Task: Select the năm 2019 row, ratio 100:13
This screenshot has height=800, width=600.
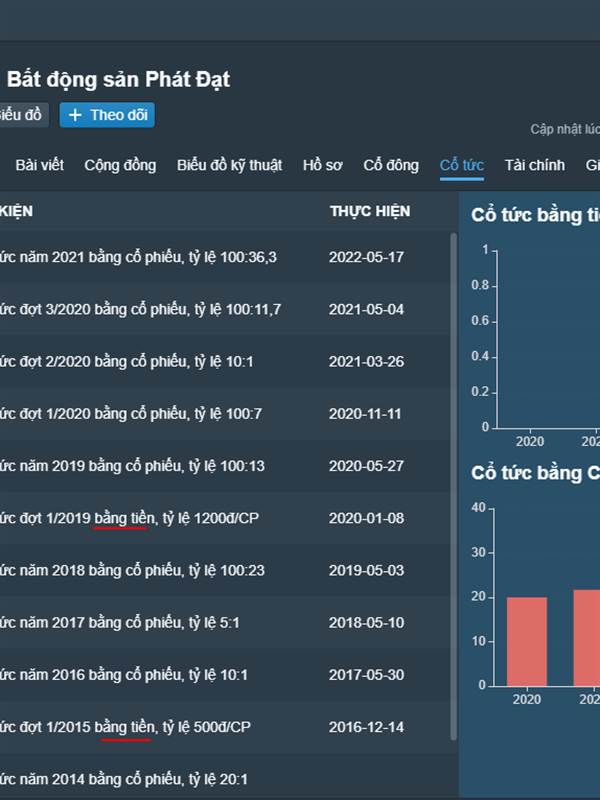Action: 224,466
